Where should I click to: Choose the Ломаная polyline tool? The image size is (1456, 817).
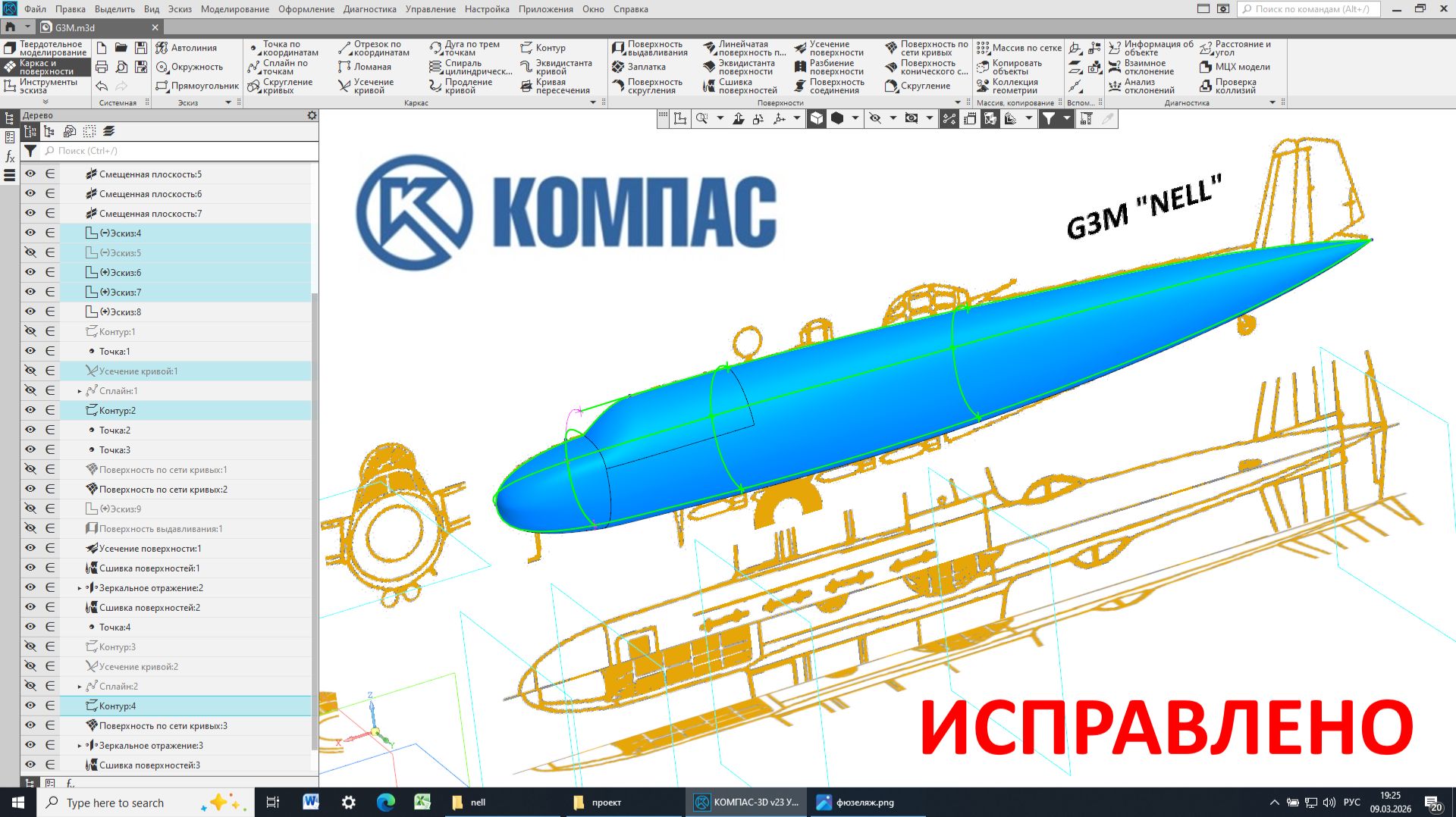[366, 67]
